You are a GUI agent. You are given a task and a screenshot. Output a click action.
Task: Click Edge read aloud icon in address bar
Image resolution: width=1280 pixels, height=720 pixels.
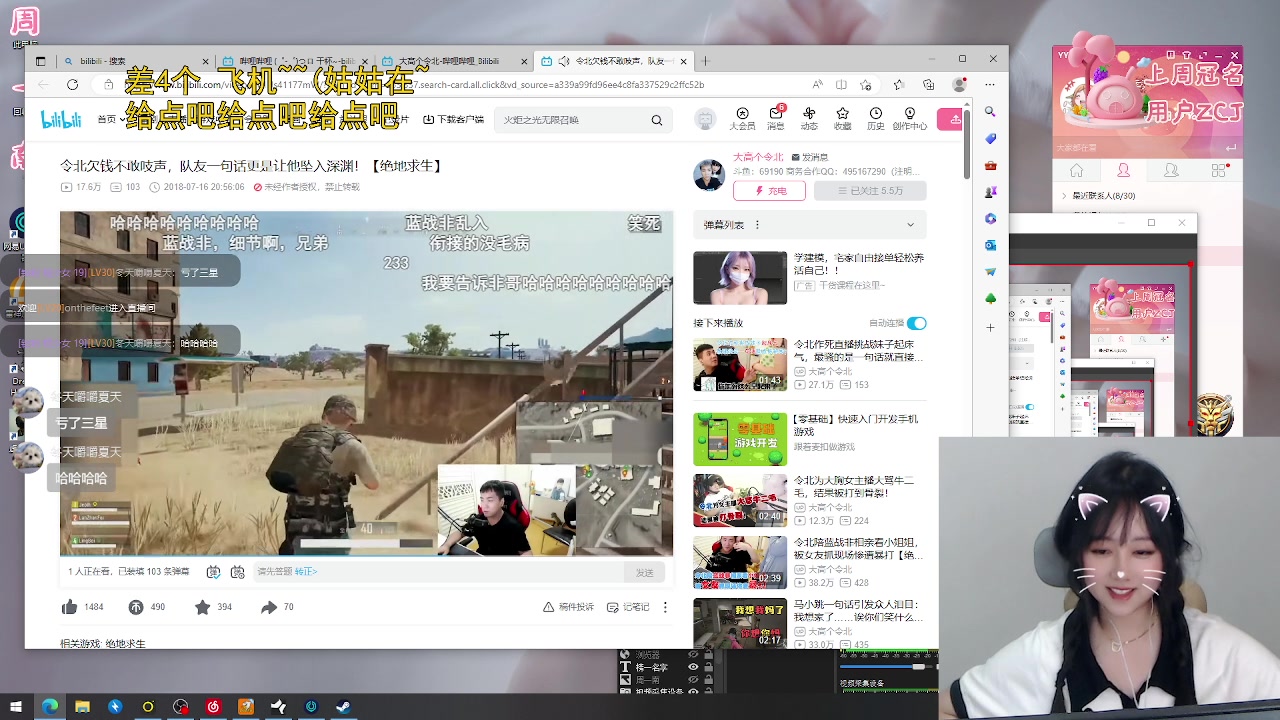pyautogui.click(x=817, y=85)
